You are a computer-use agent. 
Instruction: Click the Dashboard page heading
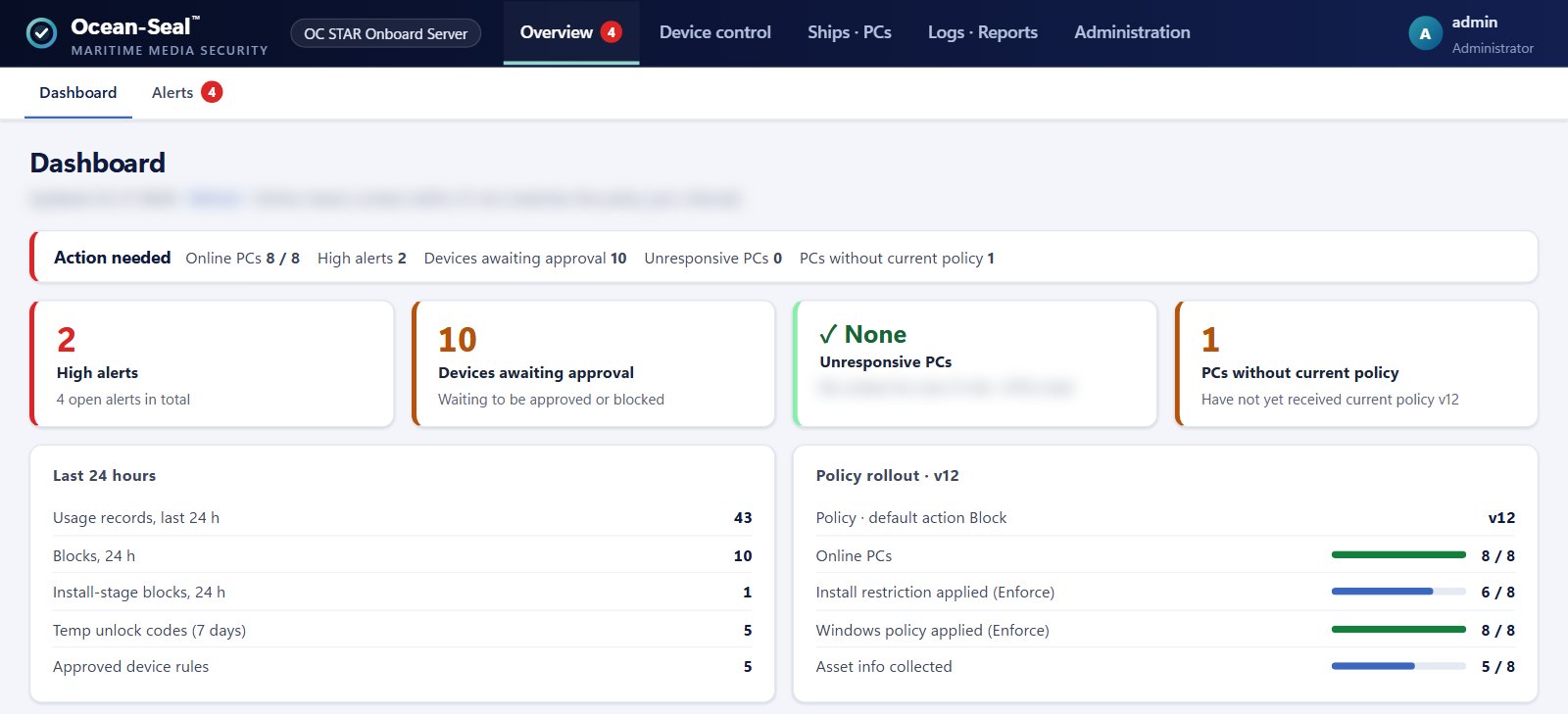pos(98,163)
